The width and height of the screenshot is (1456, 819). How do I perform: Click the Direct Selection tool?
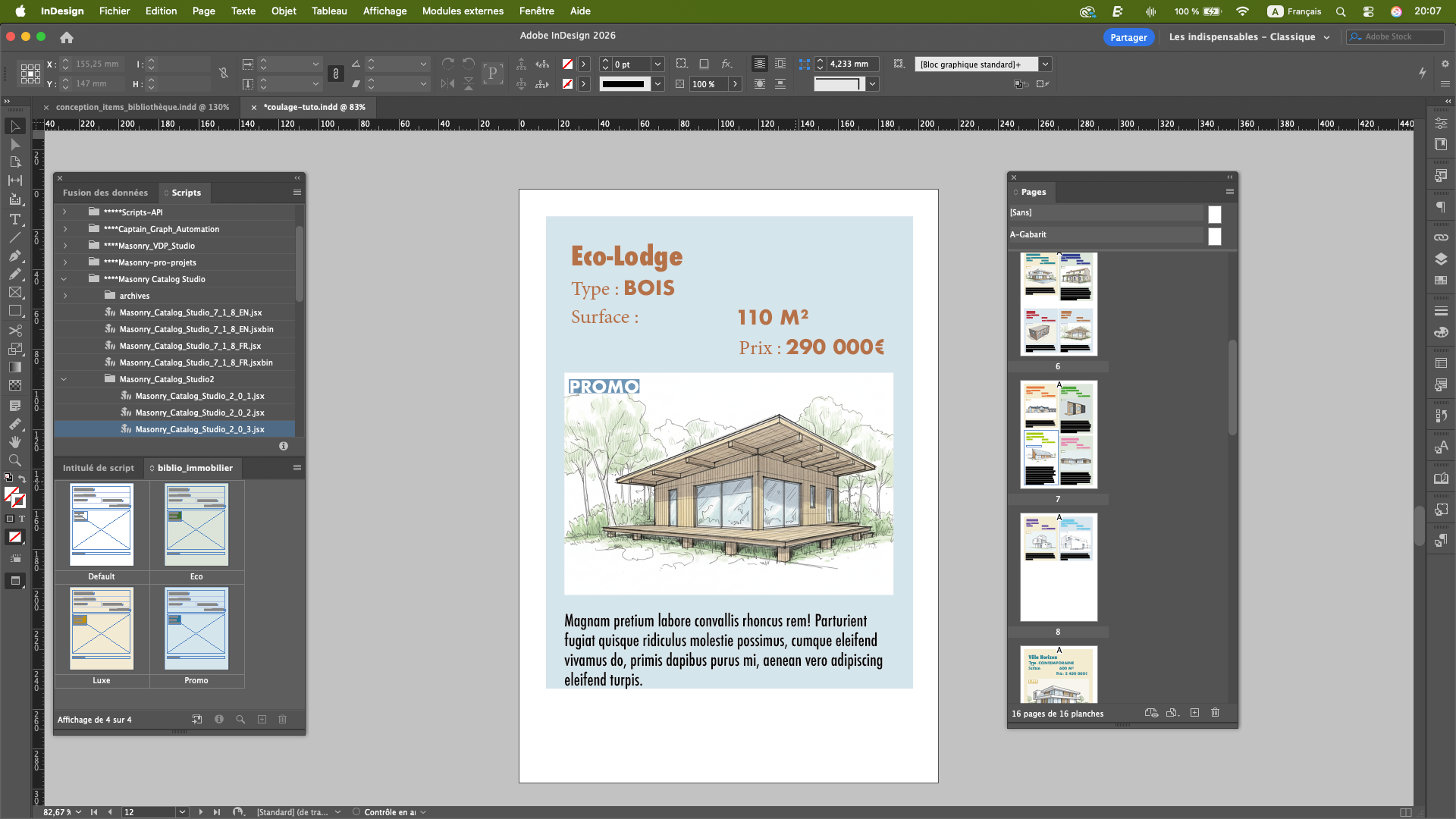click(x=14, y=144)
